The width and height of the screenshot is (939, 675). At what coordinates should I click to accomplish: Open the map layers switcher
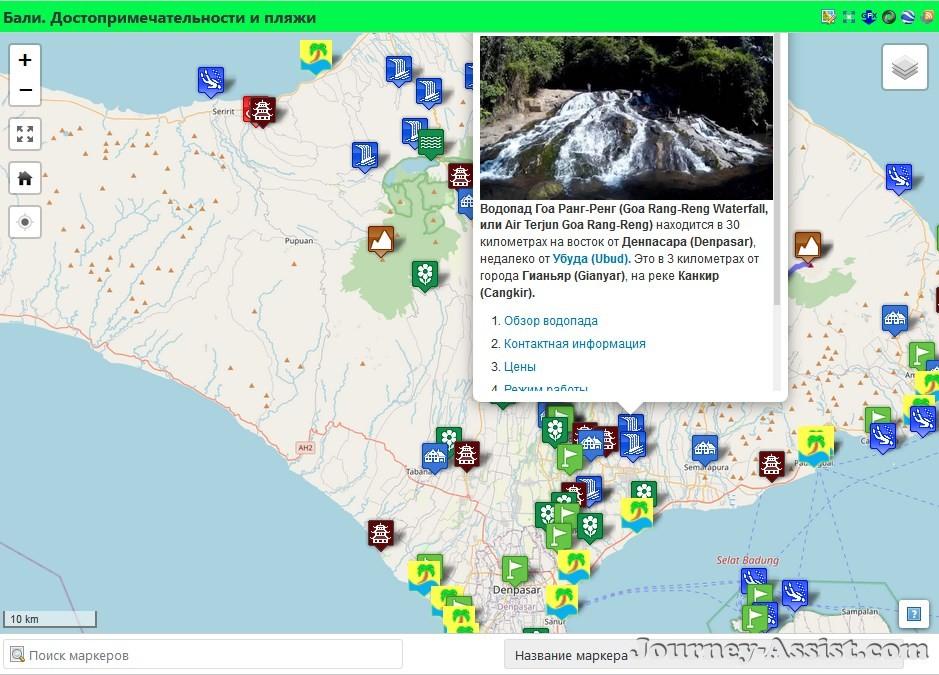click(x=904, y=67)
